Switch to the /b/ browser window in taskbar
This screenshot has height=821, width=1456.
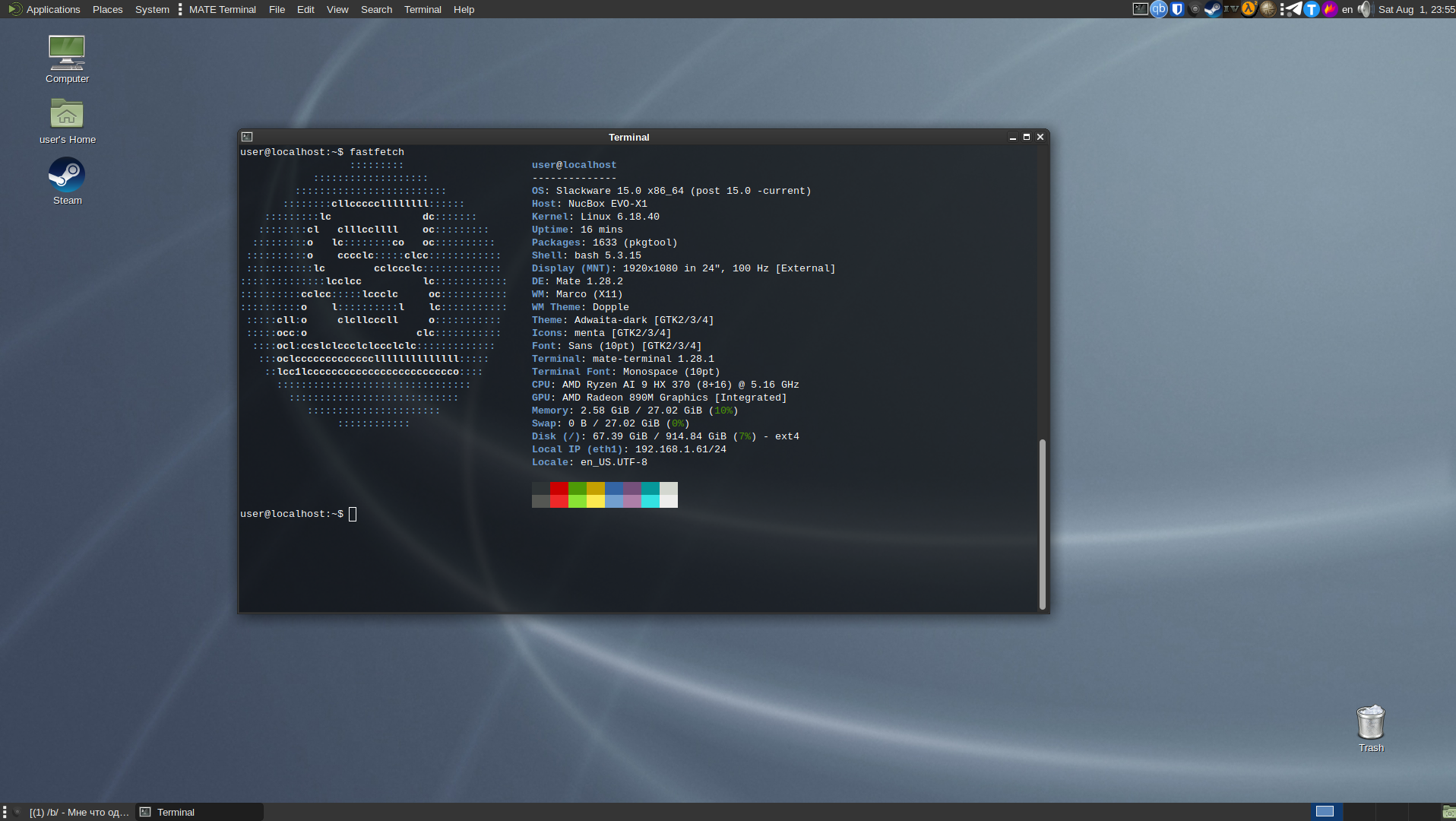pos(72,812)
